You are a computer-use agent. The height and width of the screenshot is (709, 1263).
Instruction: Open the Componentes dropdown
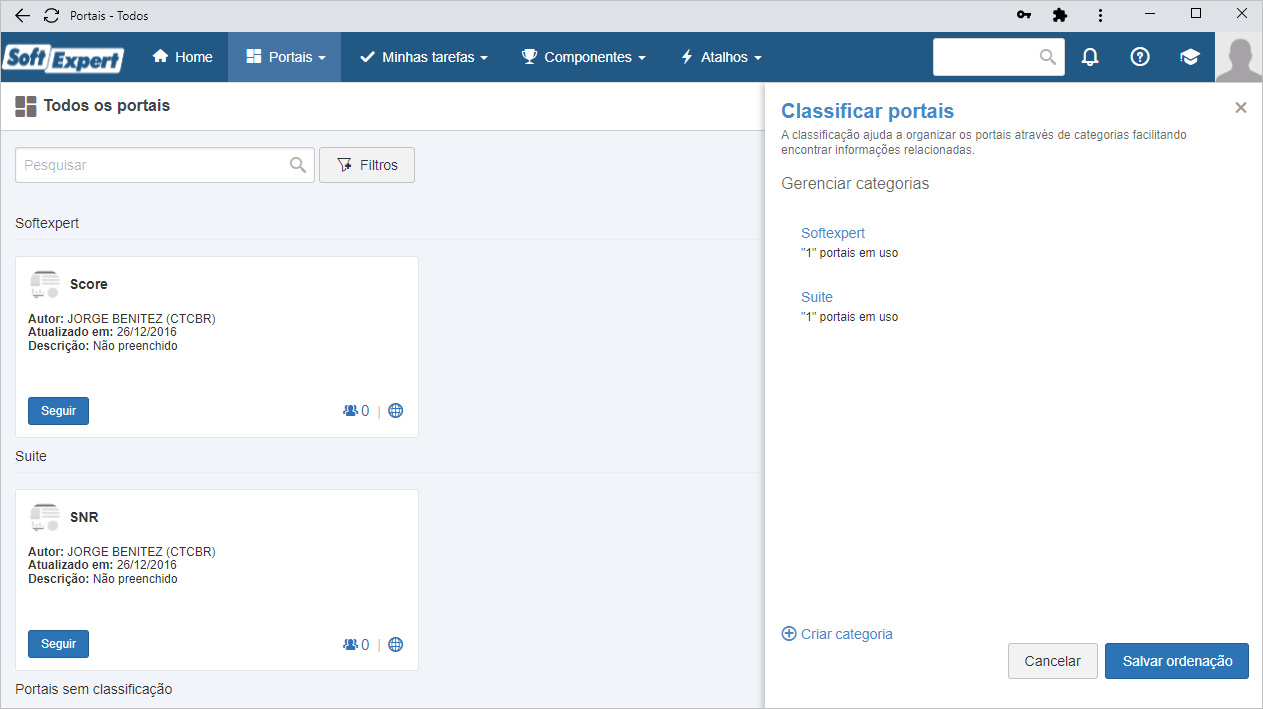pyautogui.click(x=583, y=57)
